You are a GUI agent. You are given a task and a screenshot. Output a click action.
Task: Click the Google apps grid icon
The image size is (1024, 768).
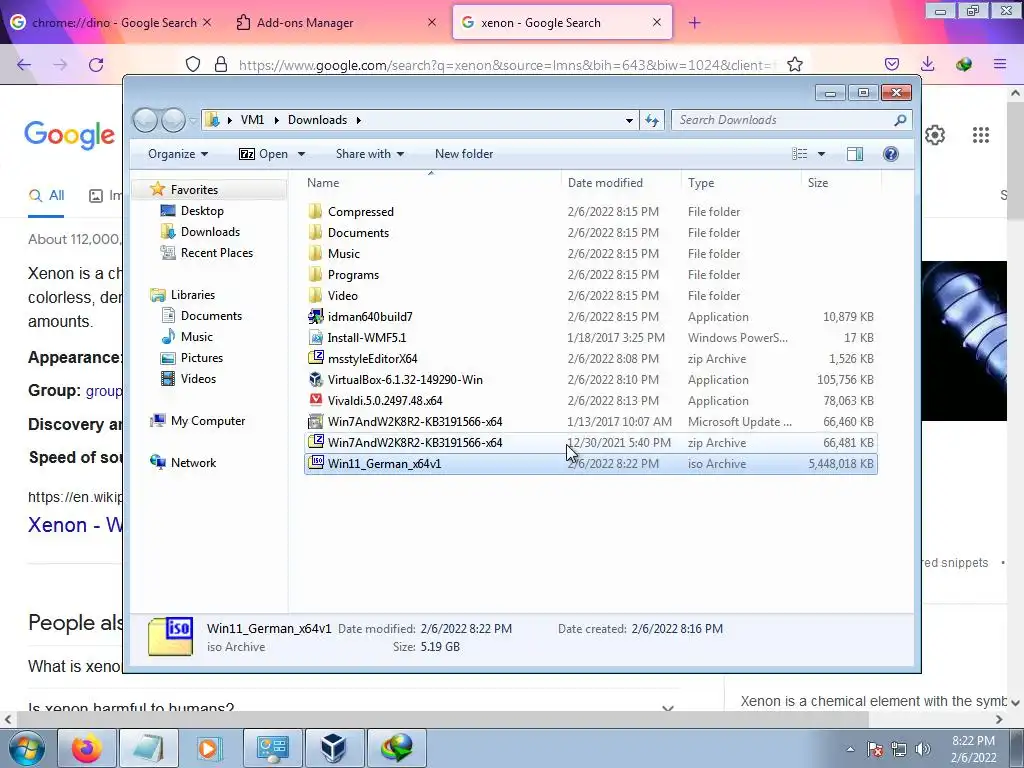(981, 135)
